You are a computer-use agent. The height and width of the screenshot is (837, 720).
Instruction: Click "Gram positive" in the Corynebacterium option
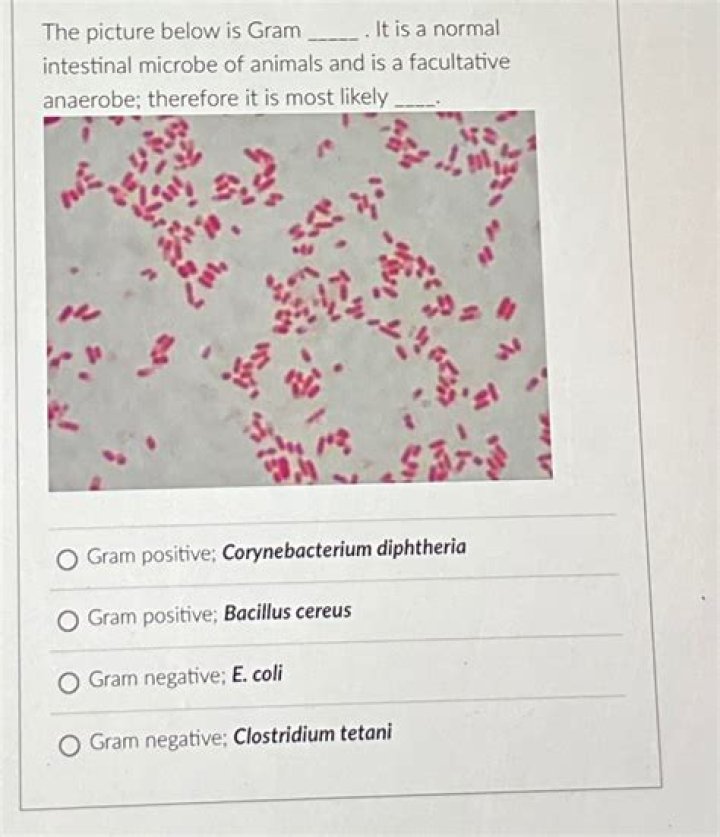point(150,554)
